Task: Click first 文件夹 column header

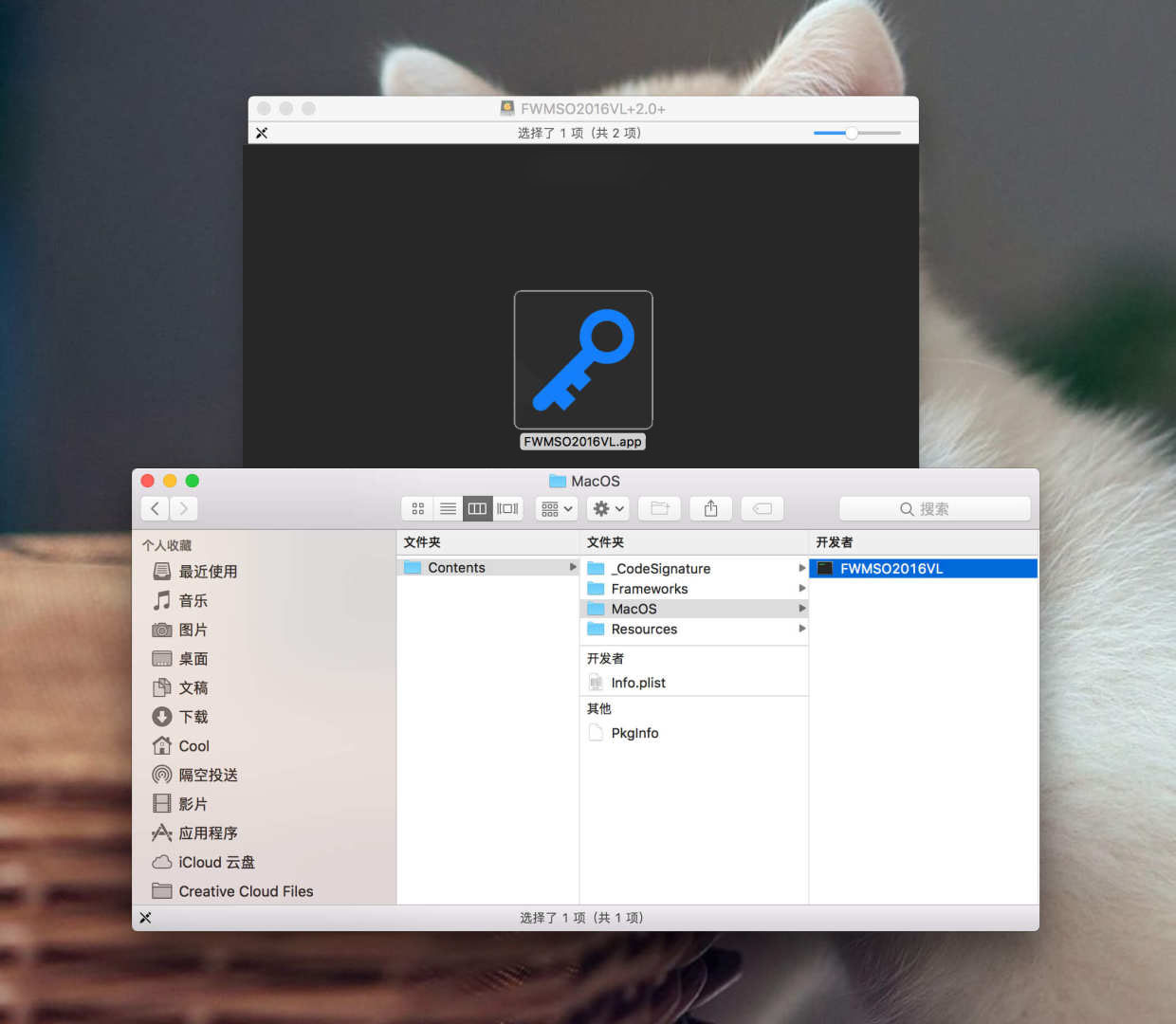Action: pos(422,542)
